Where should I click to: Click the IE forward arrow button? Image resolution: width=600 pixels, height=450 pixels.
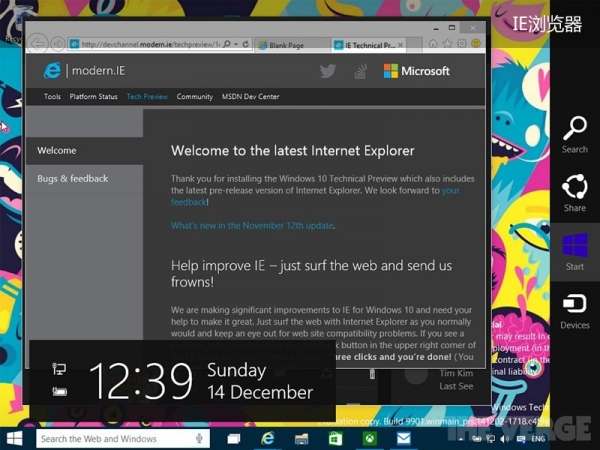(58, 44)
